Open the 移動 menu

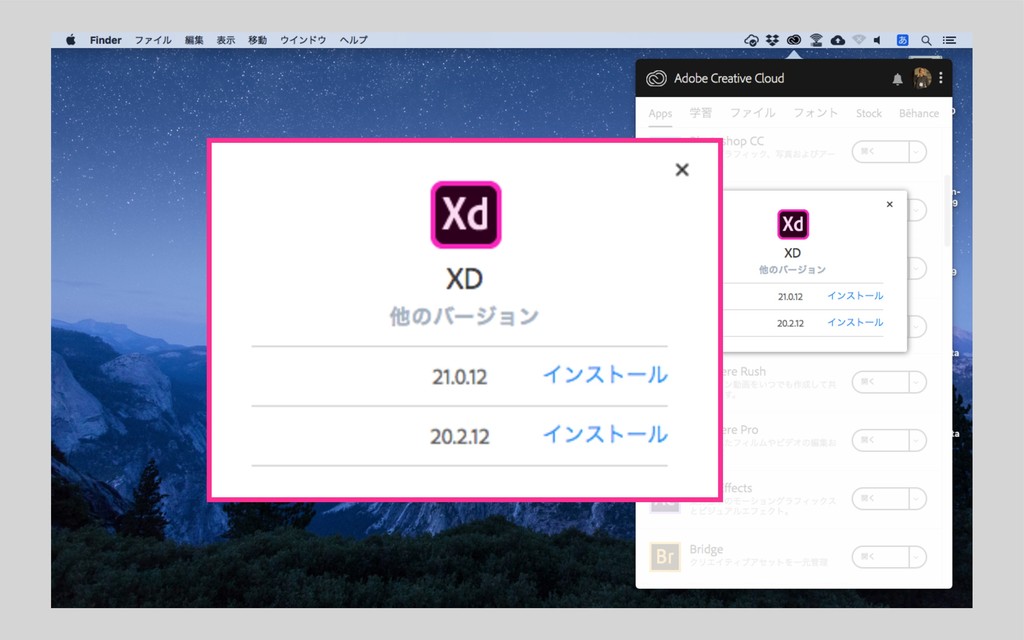[257, 40]
